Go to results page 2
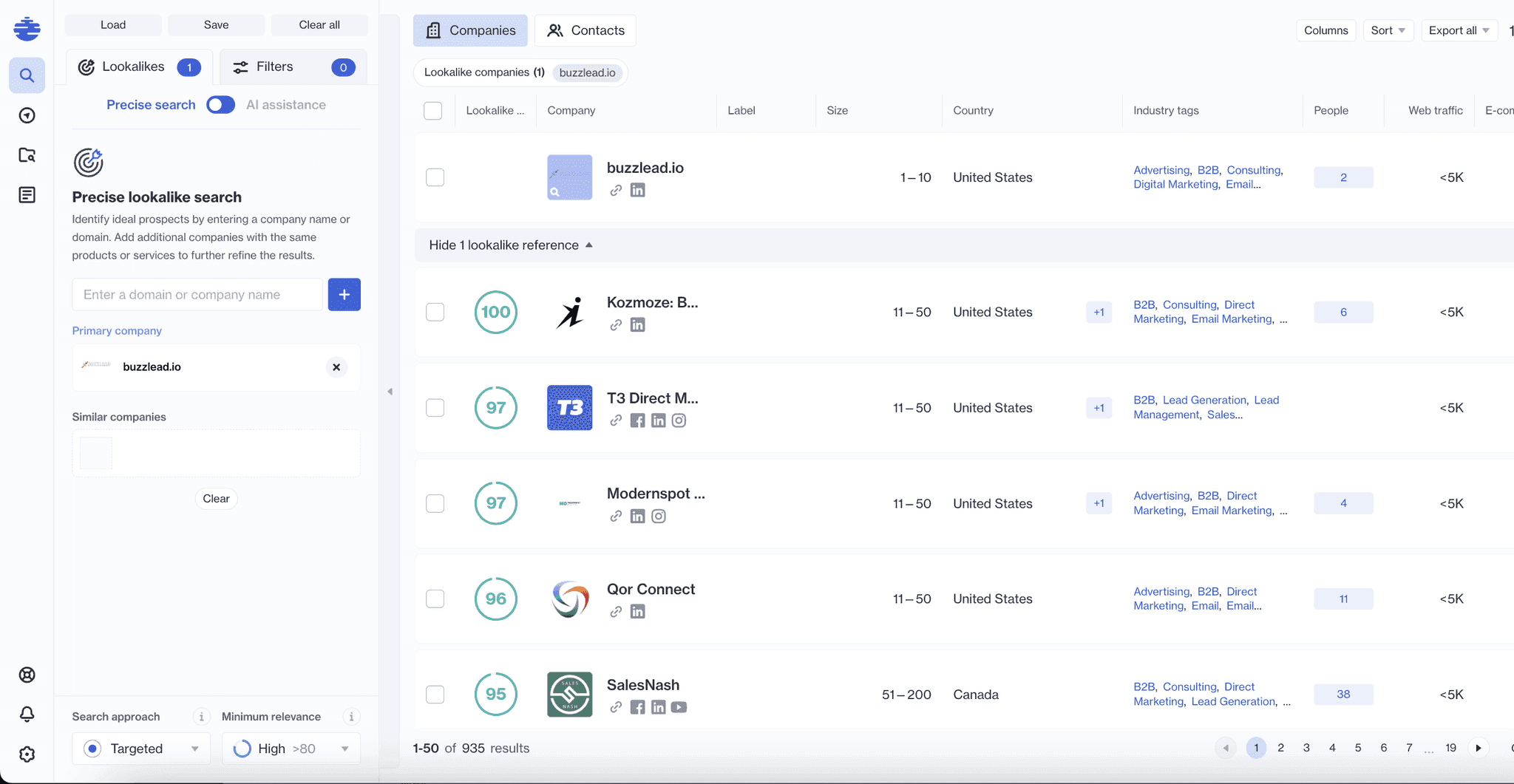 click(1281, 748)
